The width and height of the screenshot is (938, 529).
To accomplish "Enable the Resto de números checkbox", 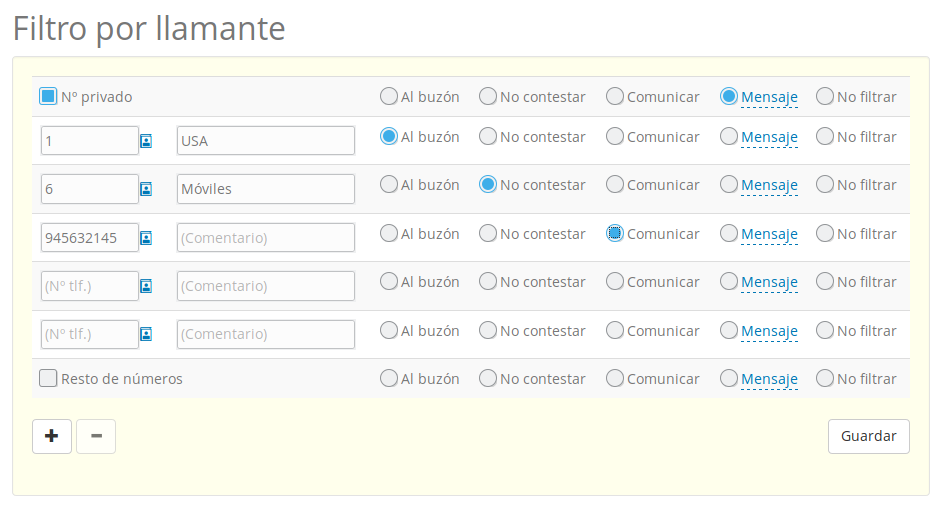I will click(x=48, y=379).
